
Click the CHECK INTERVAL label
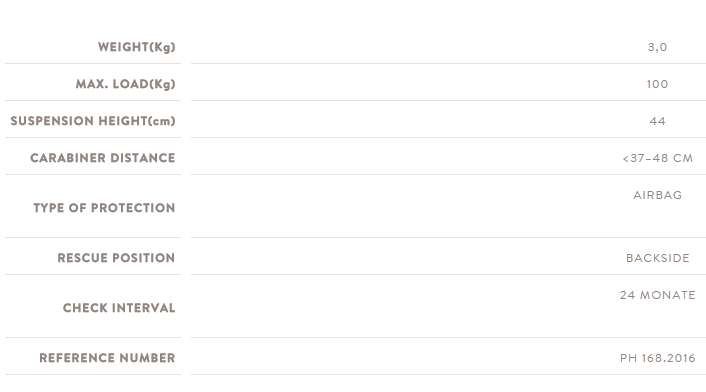click(x=119, y=308)
